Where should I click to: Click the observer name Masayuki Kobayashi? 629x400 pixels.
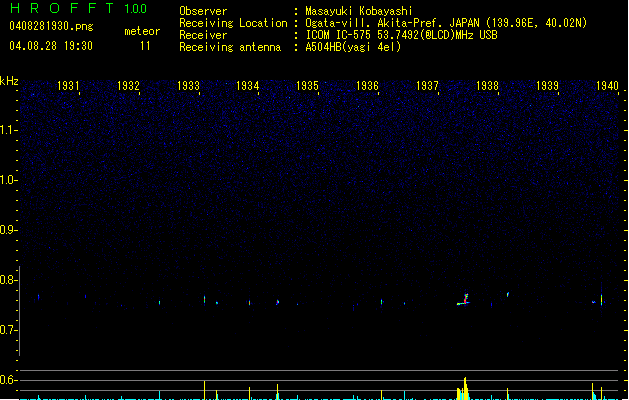359,11
